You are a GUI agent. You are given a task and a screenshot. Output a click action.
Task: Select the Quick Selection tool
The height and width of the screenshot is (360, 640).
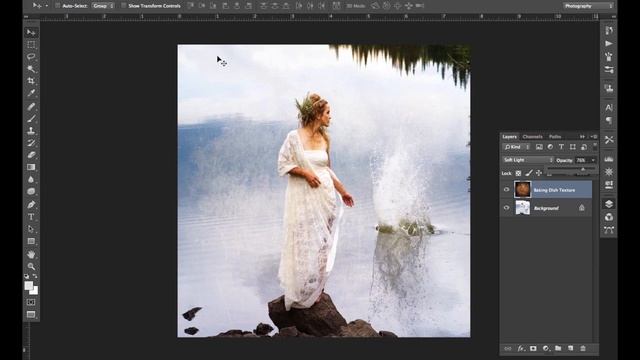pos(31,69)
